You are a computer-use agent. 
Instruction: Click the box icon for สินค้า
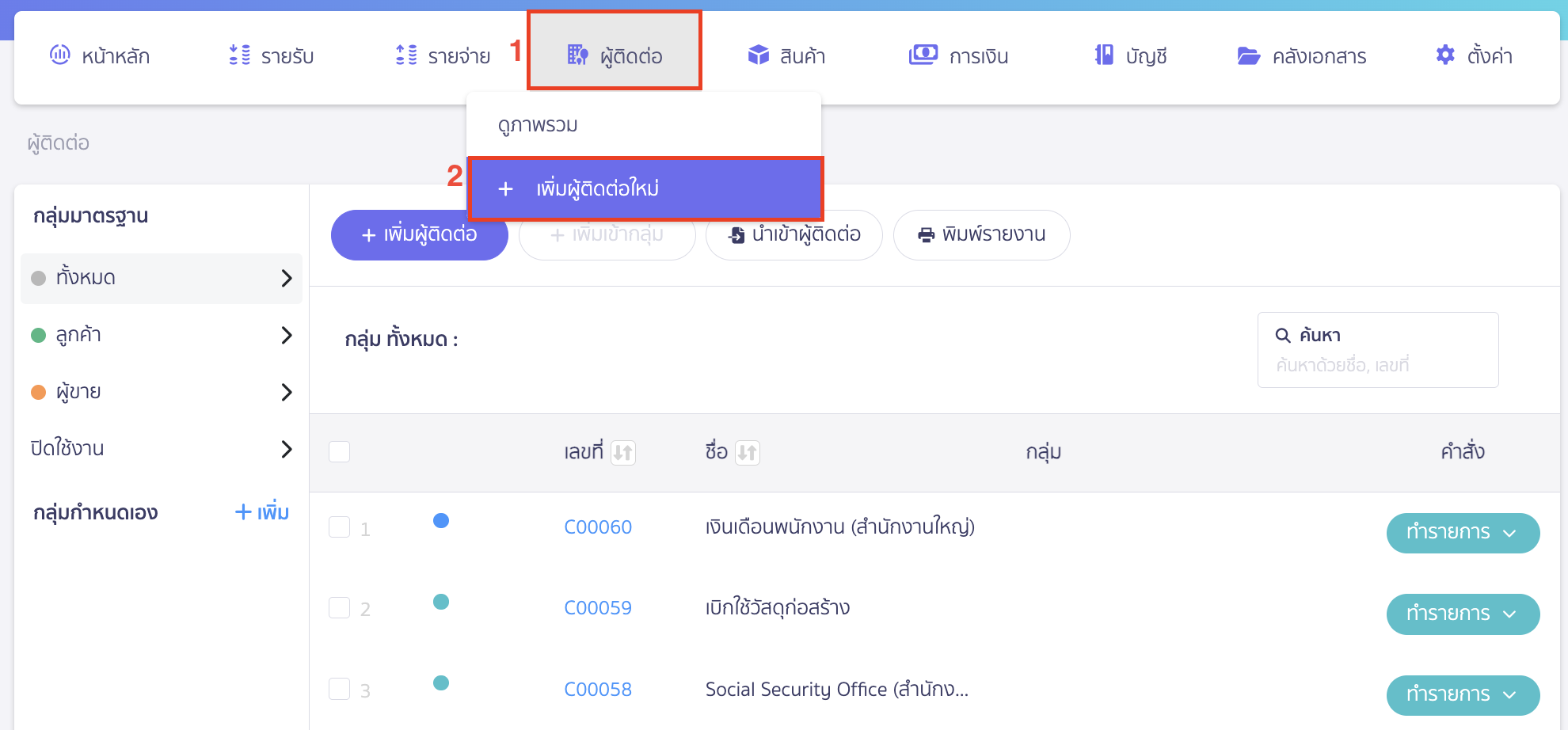click(758, 55)
